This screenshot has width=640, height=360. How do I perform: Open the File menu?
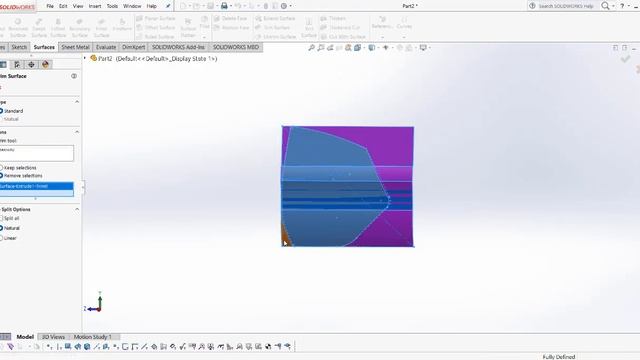click(x=50, y=6)
